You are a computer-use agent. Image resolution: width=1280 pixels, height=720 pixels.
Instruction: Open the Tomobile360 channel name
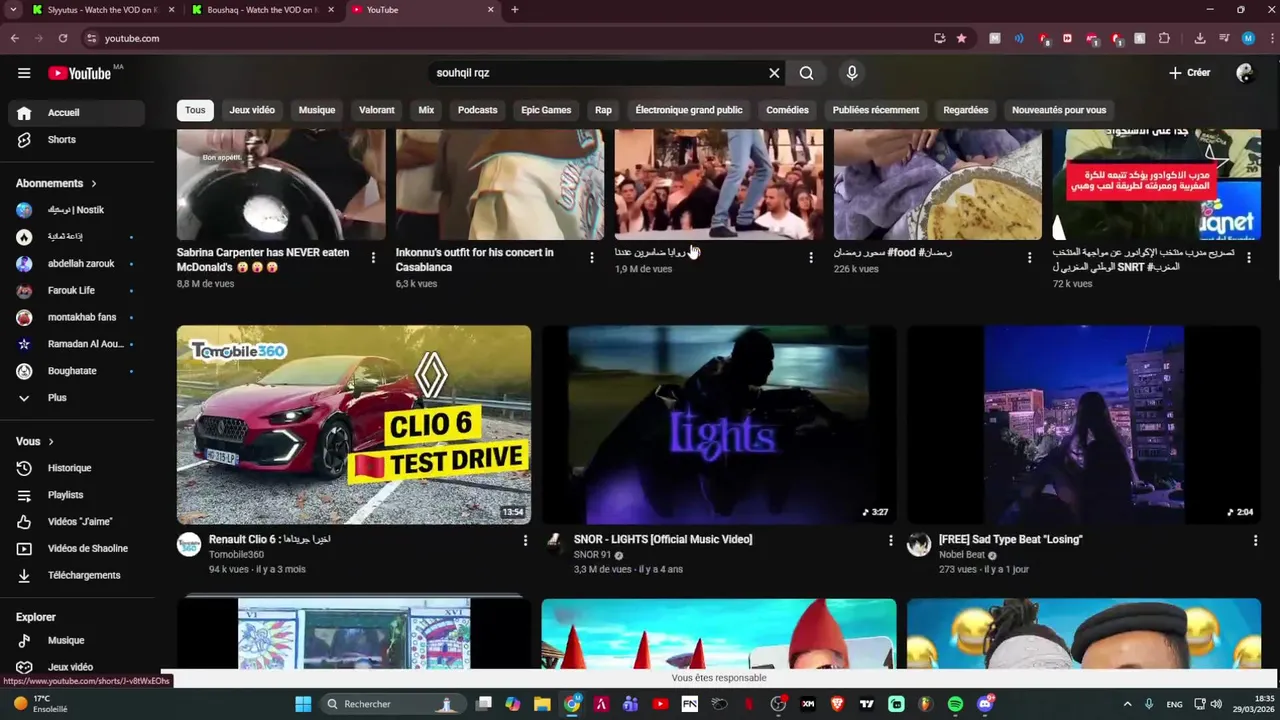(x=236, y=555)
